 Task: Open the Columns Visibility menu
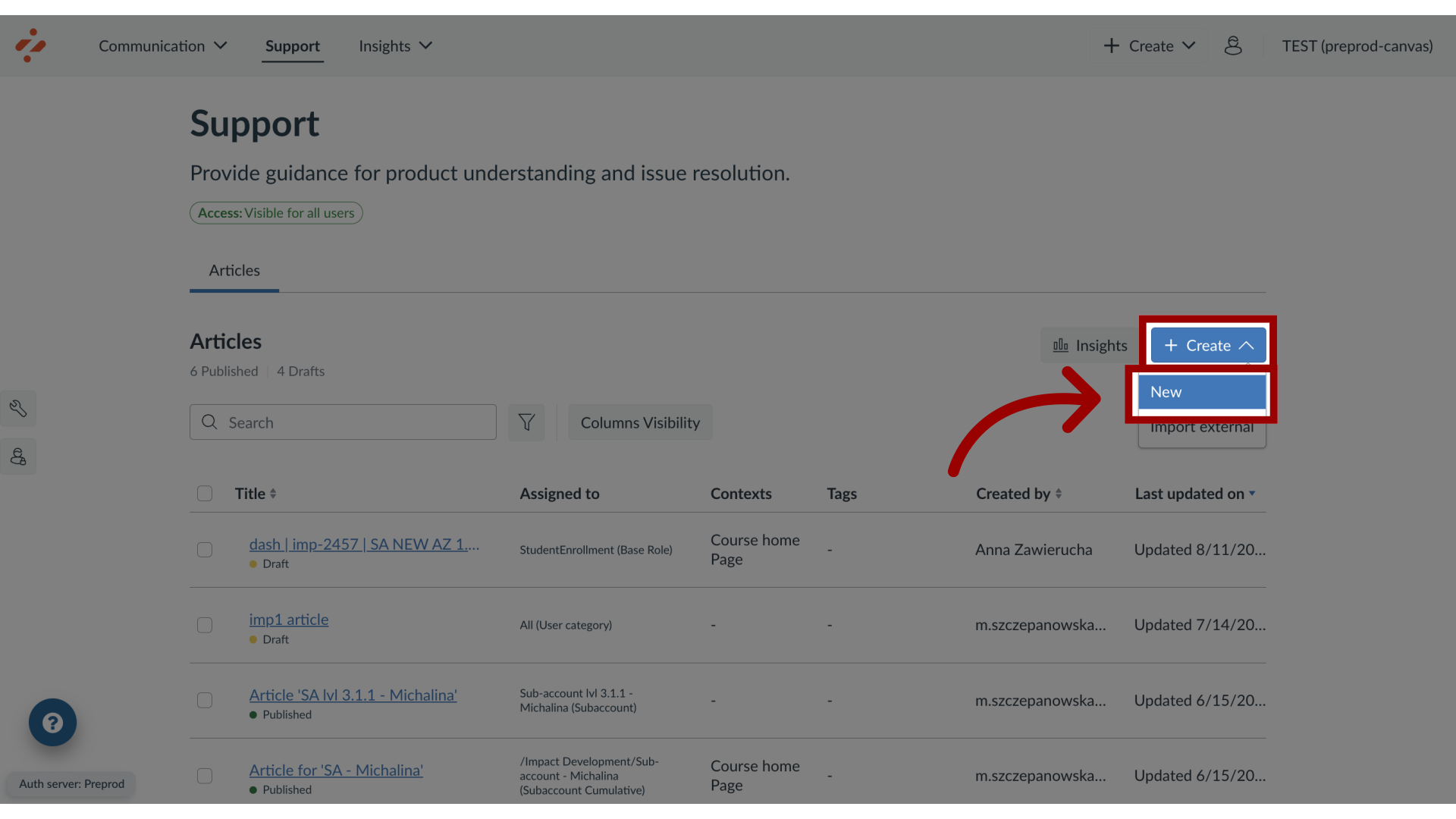pos(640,422)
